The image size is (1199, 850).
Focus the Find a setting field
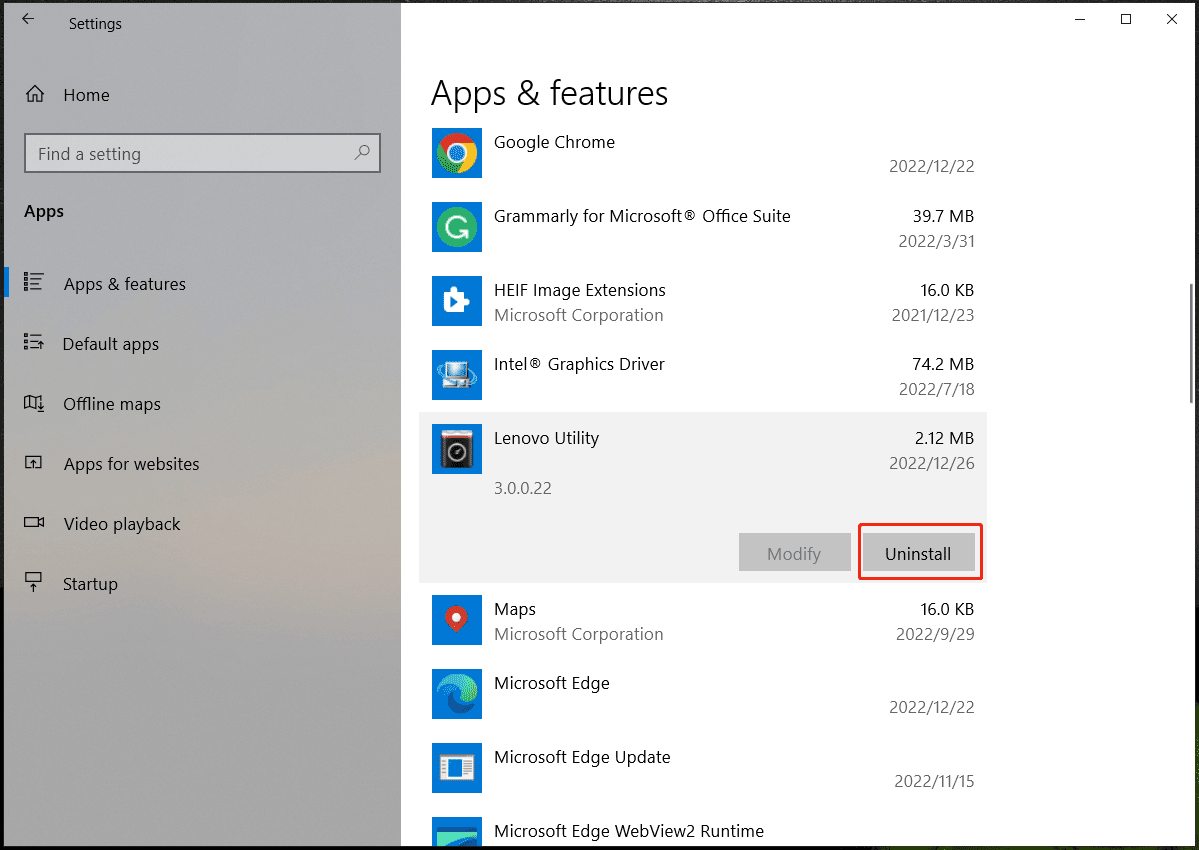[190, 154]
